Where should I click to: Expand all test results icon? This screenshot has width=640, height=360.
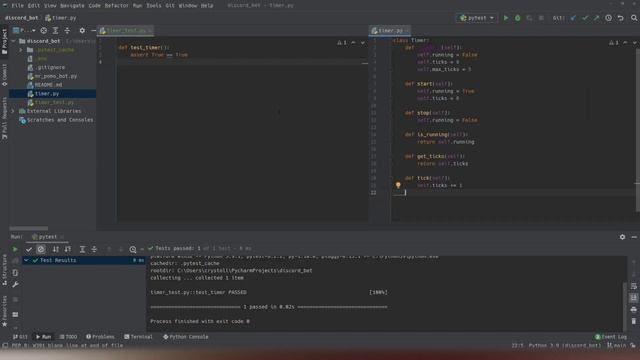[82, 249]
